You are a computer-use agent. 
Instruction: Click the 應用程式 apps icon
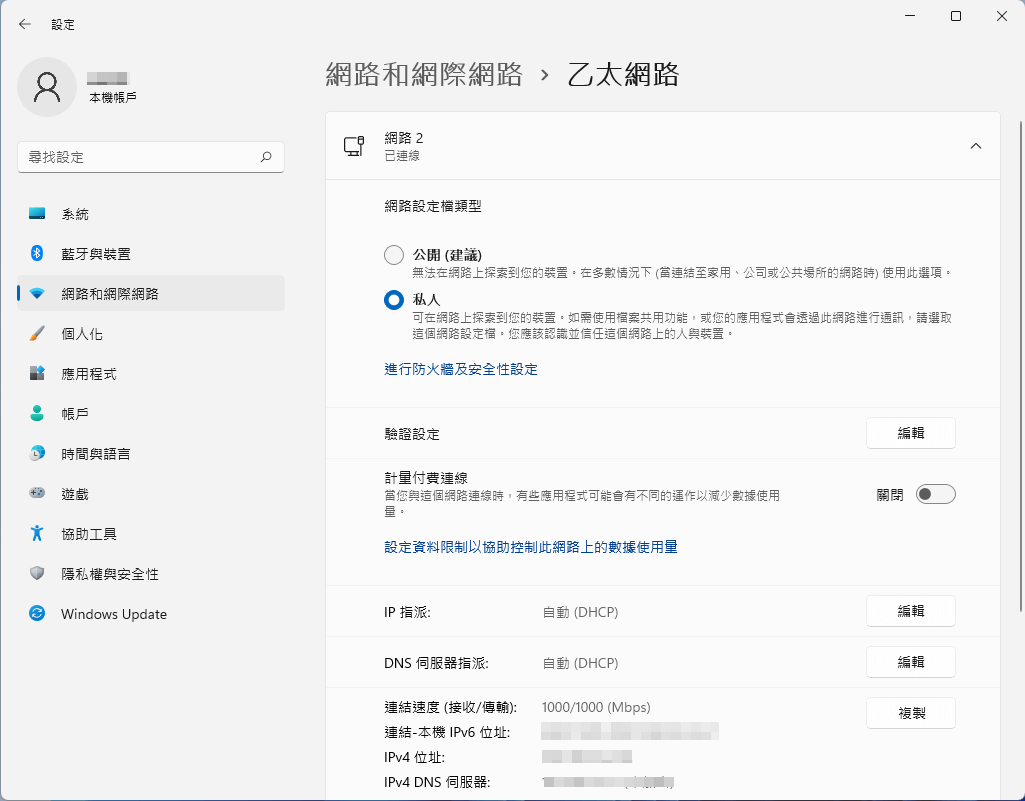(37, 374)
